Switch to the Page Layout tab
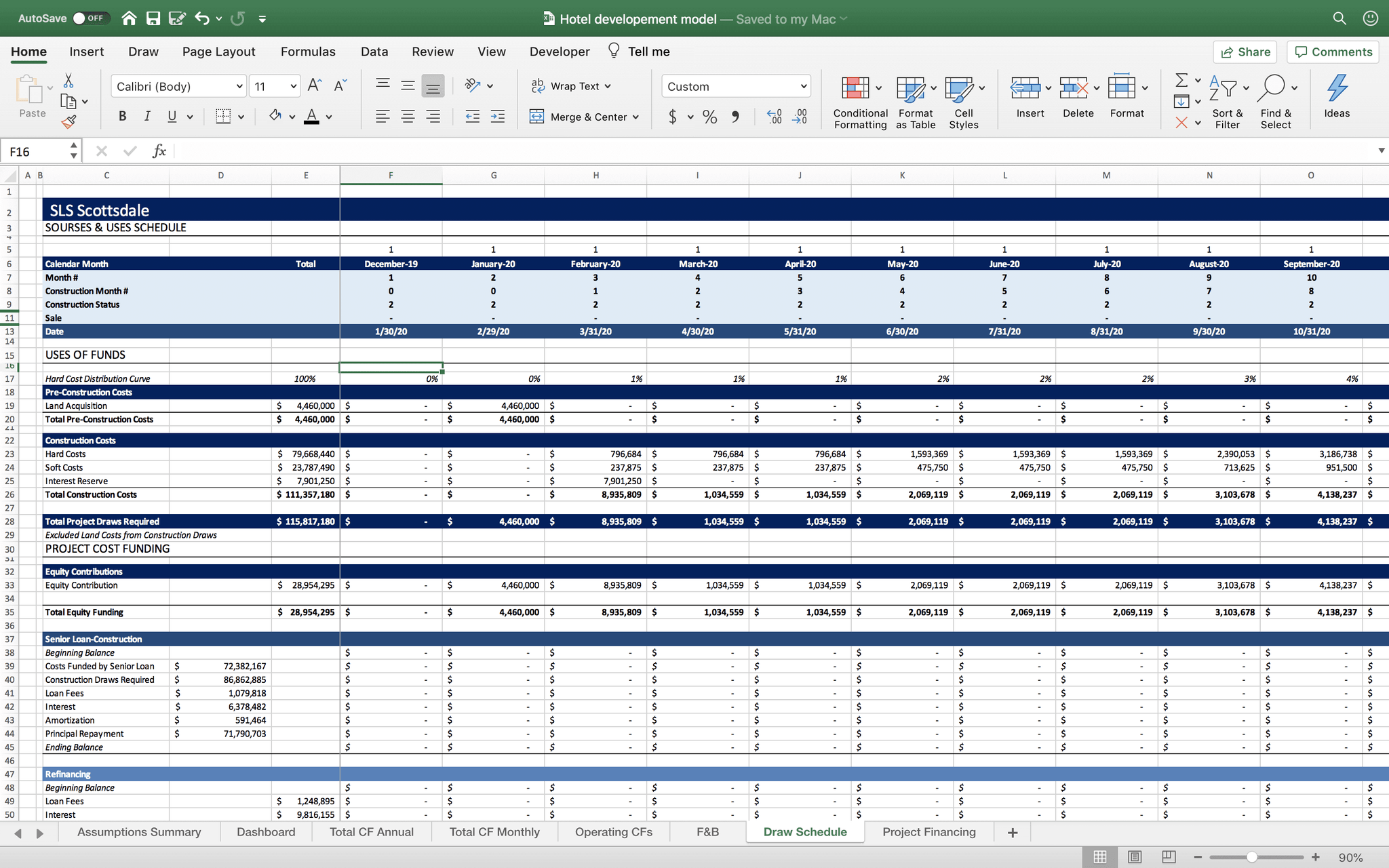 [218, 52]
